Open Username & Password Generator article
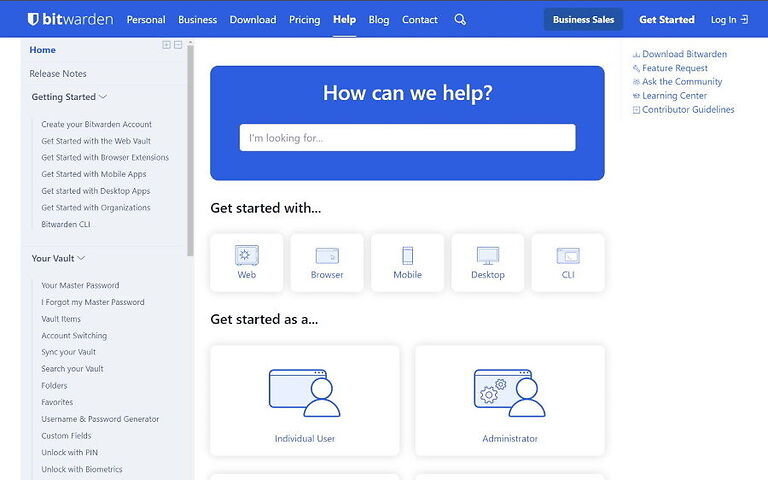 click(100, 419)
